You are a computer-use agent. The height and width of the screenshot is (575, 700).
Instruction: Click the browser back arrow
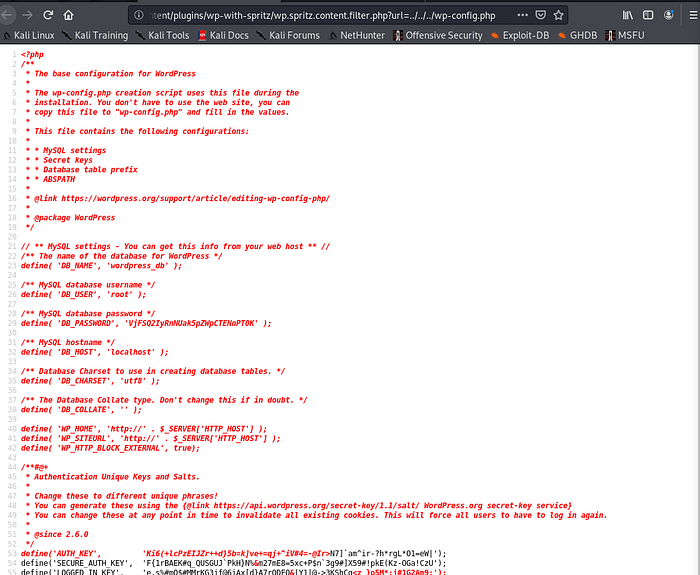(7, 15)
